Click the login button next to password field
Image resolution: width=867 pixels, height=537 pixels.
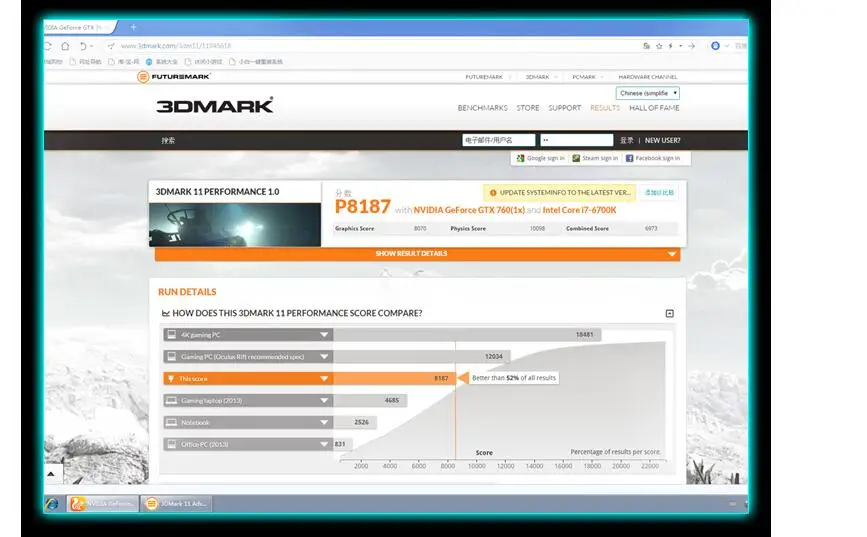[626, 140]
